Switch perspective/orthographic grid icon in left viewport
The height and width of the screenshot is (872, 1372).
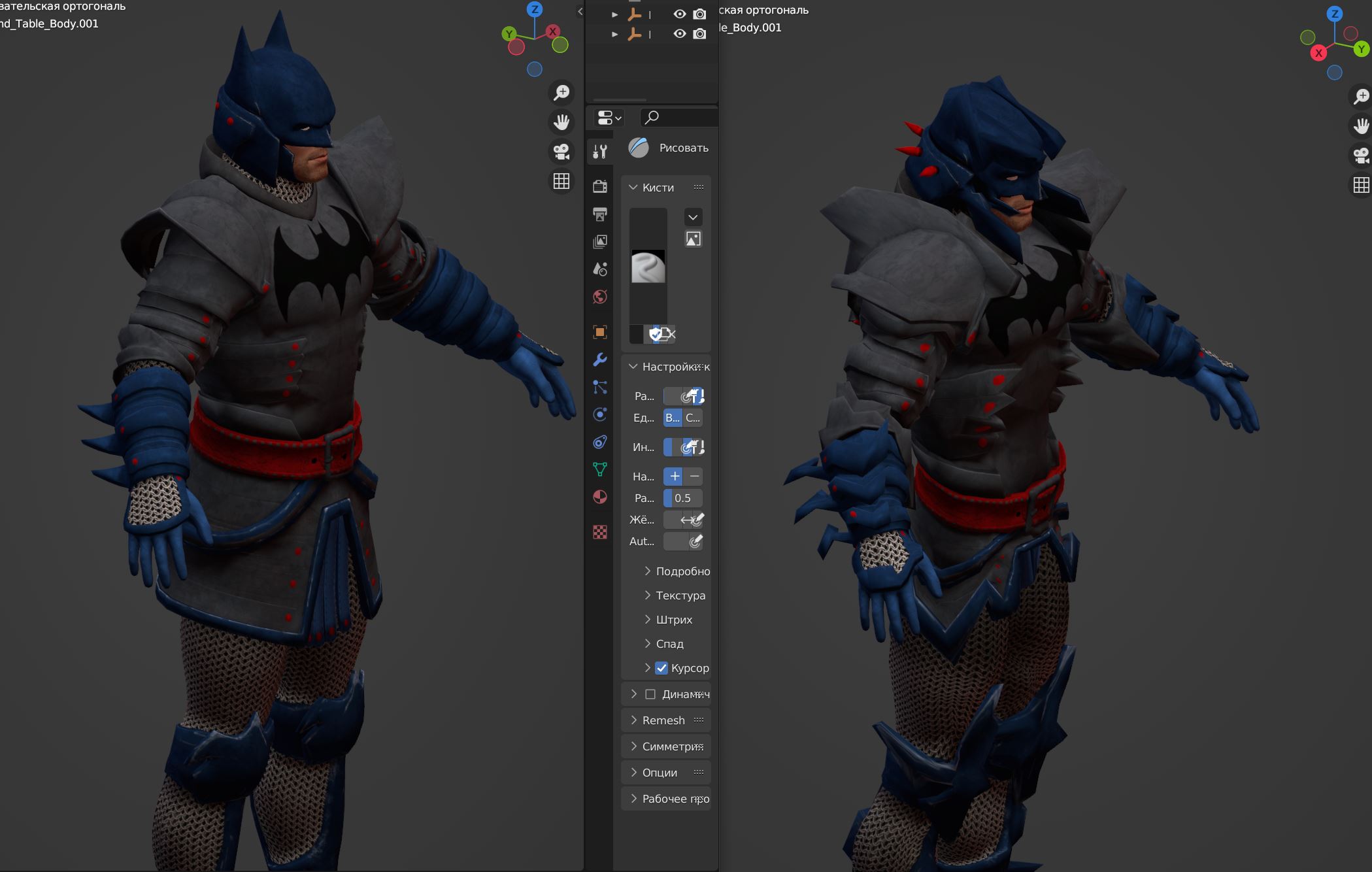pyautogui.click(x=561, y=181)
